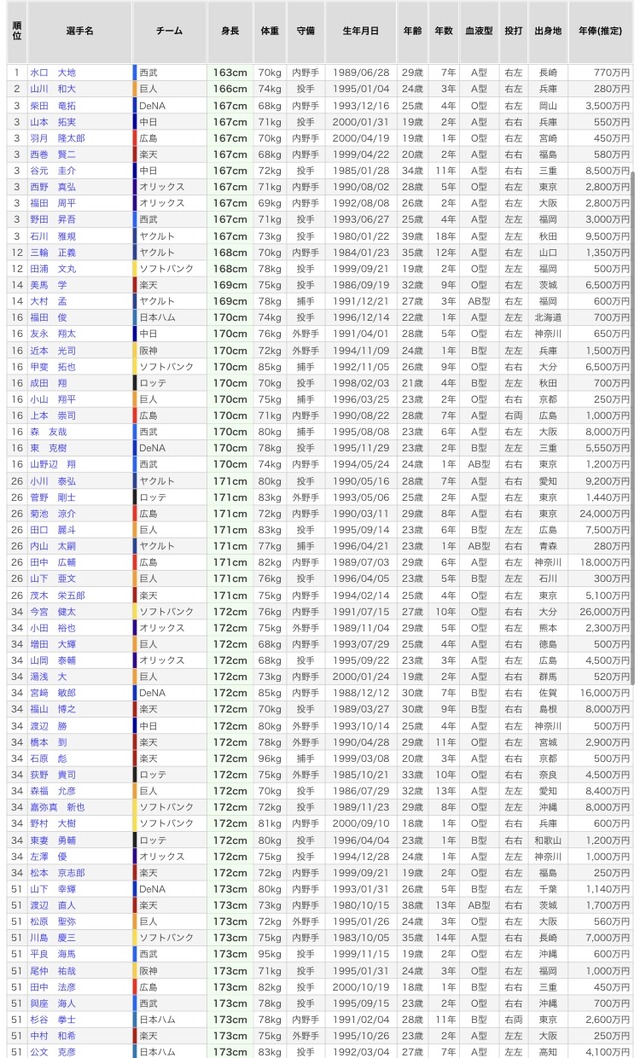Open player link 森 友哉

pos(49,432)
